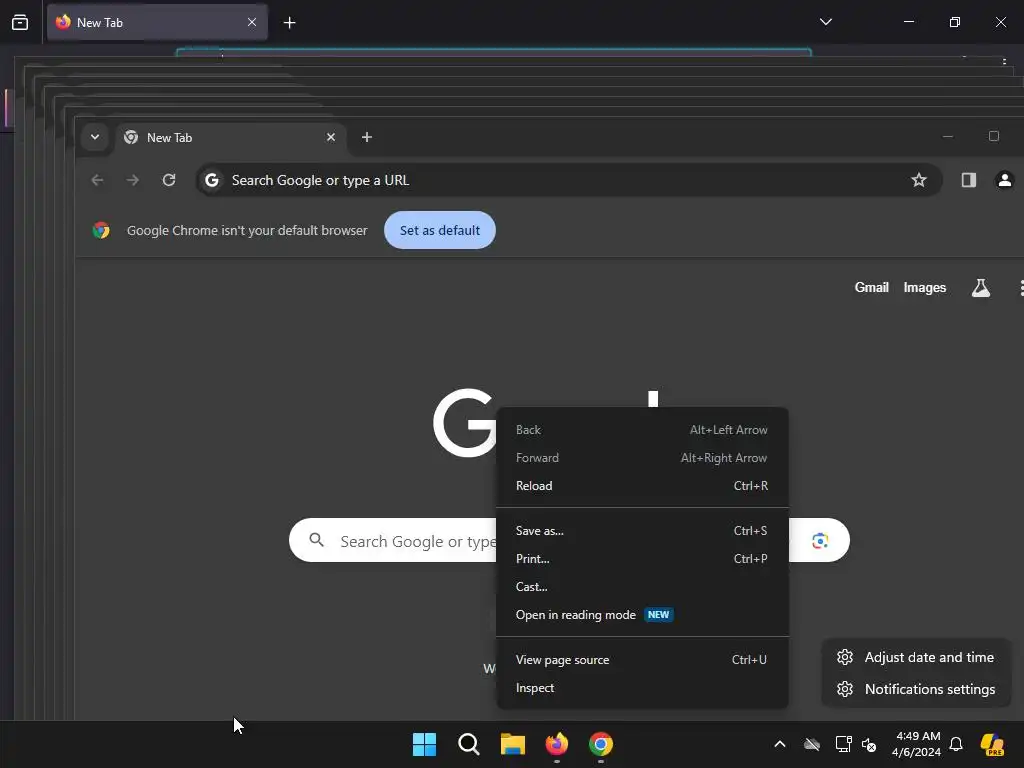Open the Copilot preview taskbar icon
This screenshot has width=1024, height=768.
pos(992,744)
